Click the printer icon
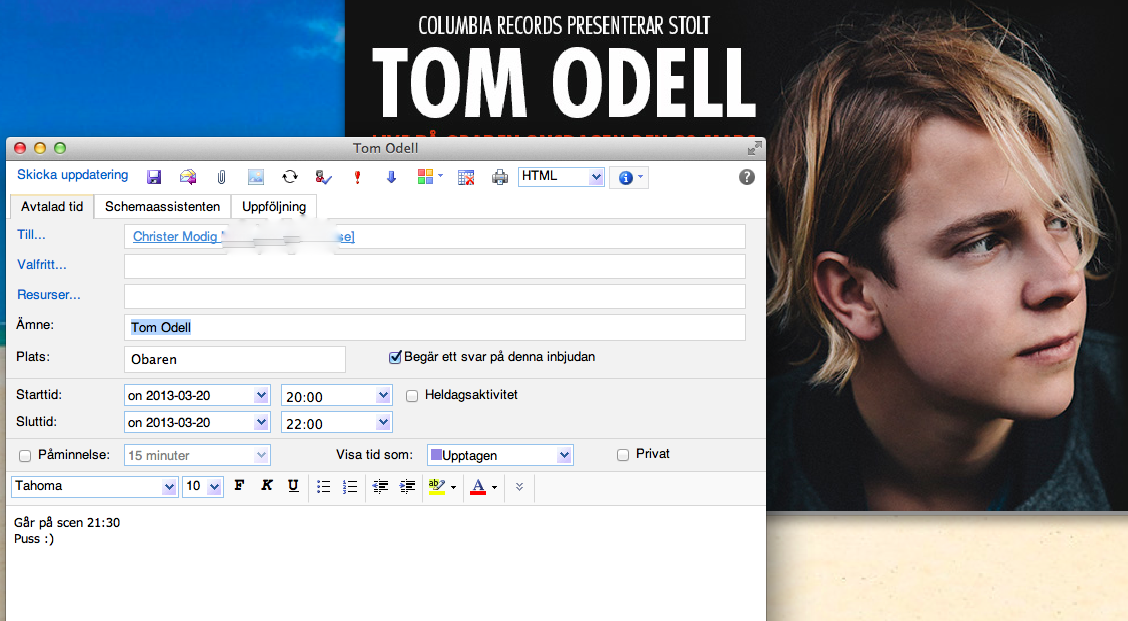 [499, 177]
